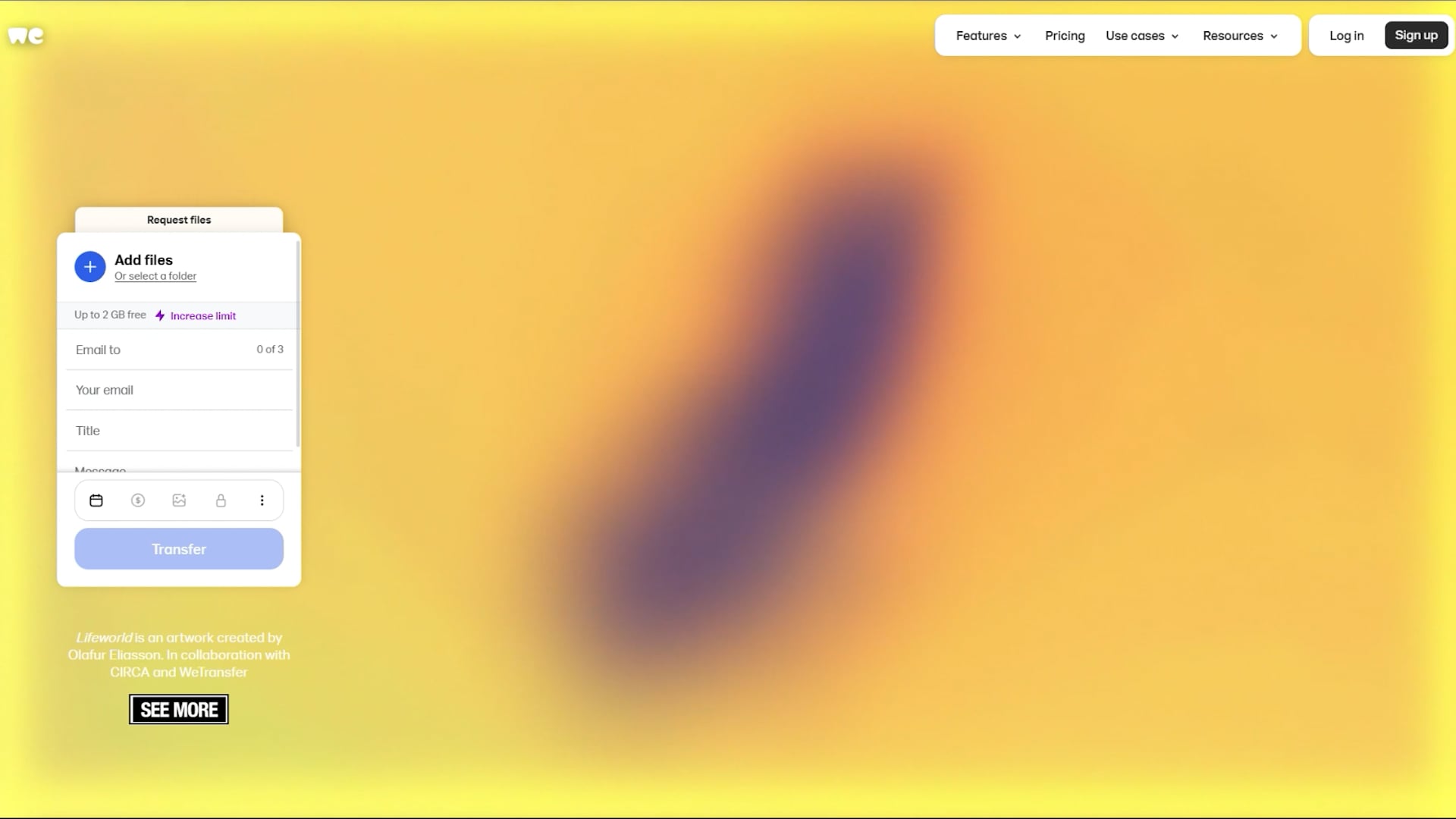The width and height of the screenshot is (1456, 819).
Task: Click the Increase limit link
Action: pos(203,316)
